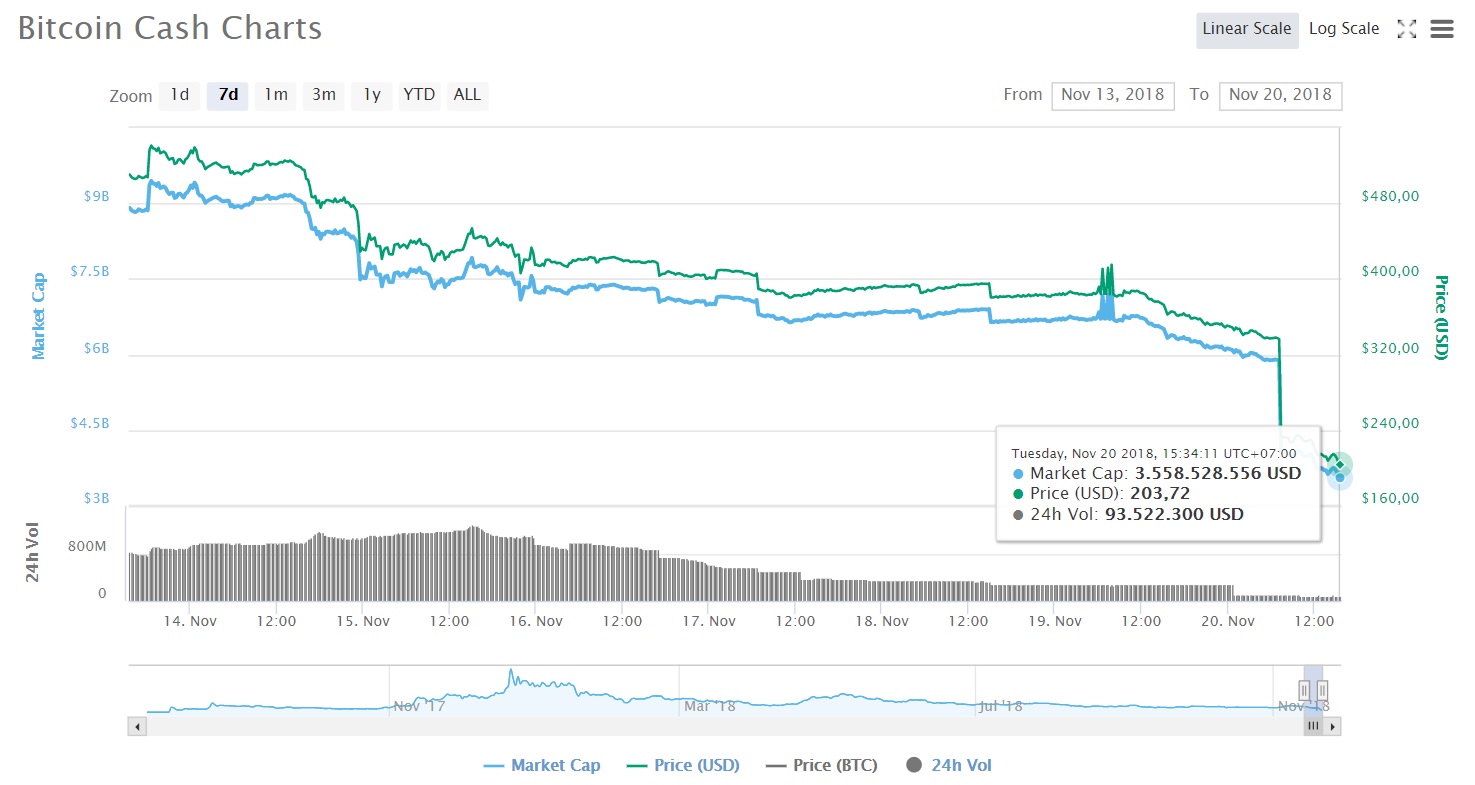Viewport: 1475px width, 785px height.
Task: Set zoom range to 1m
Action: 276,95
